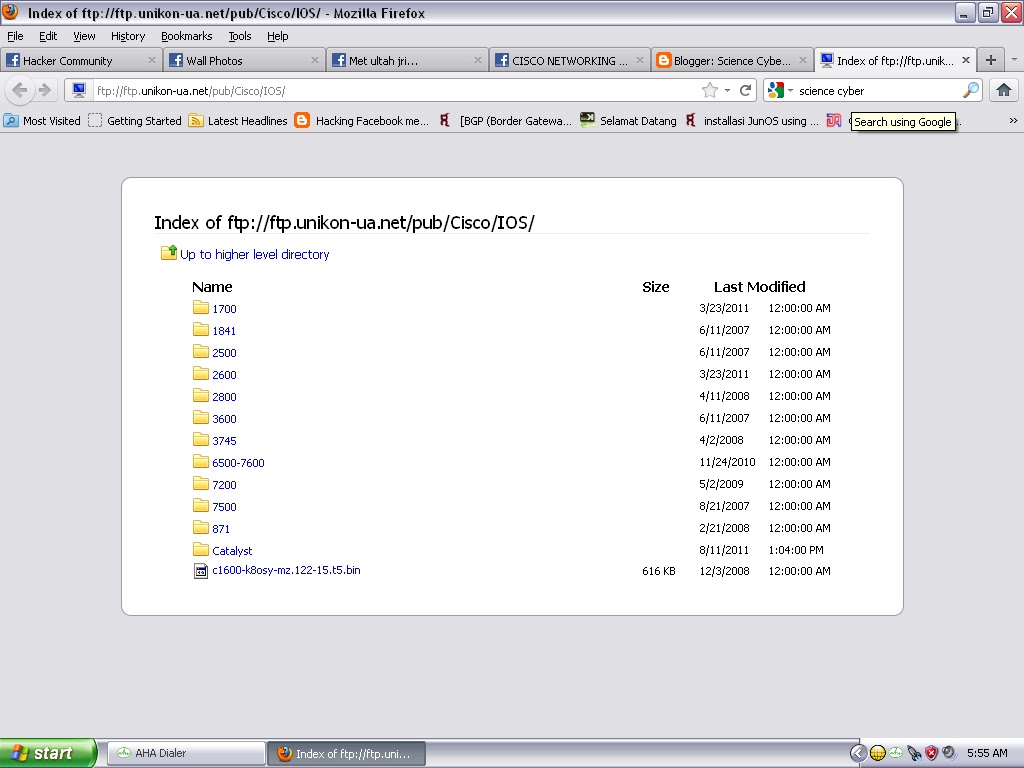List all tabs dropdown arrow
This screenshot has height=768, width=1024.
(x=1014, y=59)
